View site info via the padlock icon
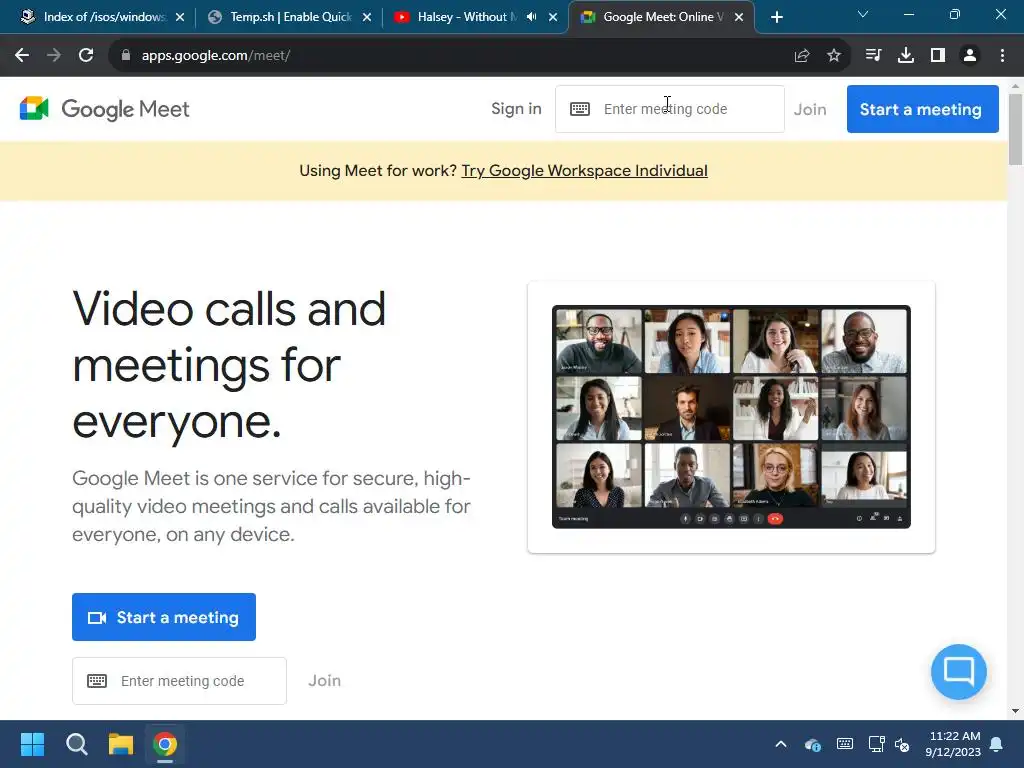1024x768 pixels. click(x=126, y=56)
